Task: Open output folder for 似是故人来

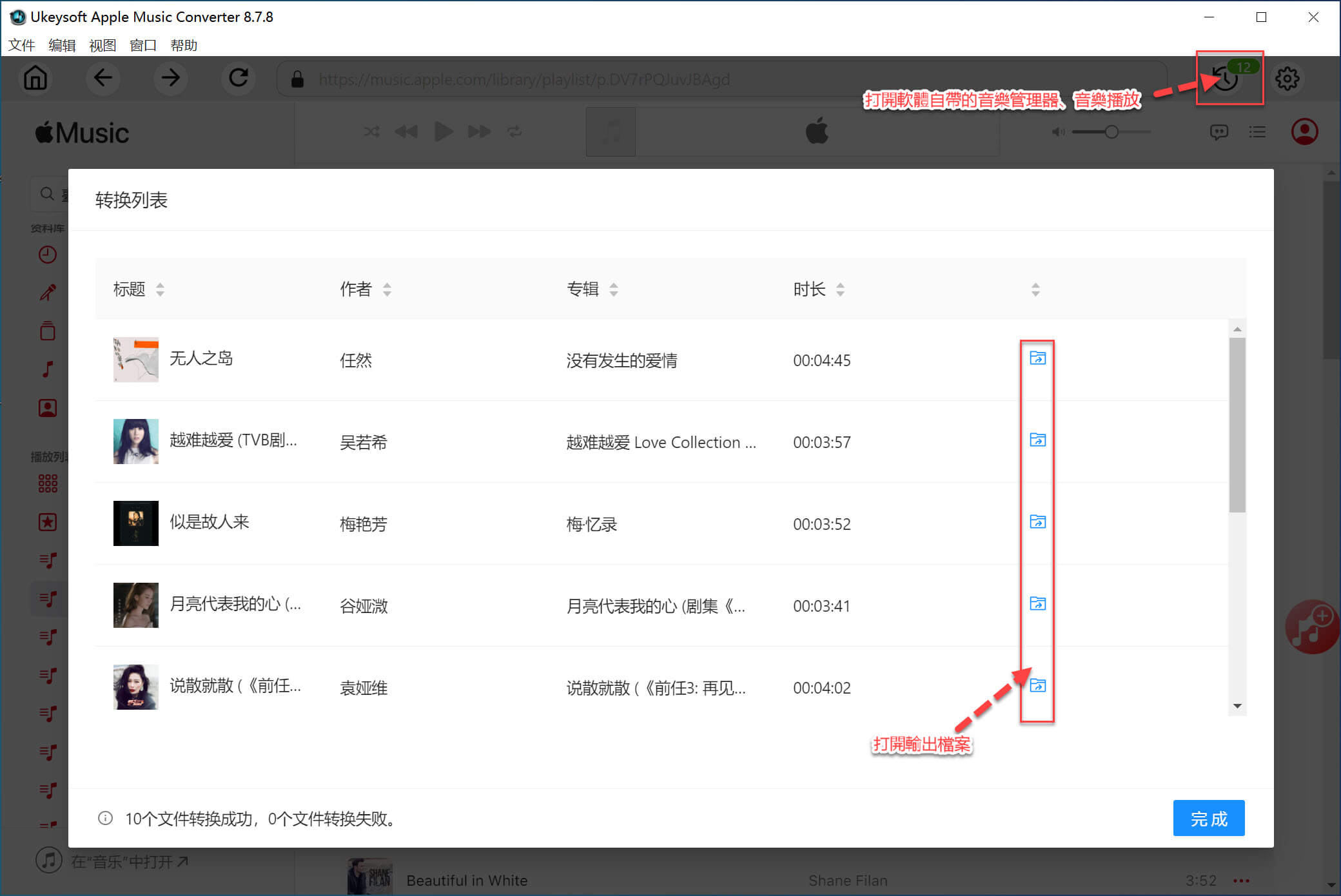Action: (1037, 521)
